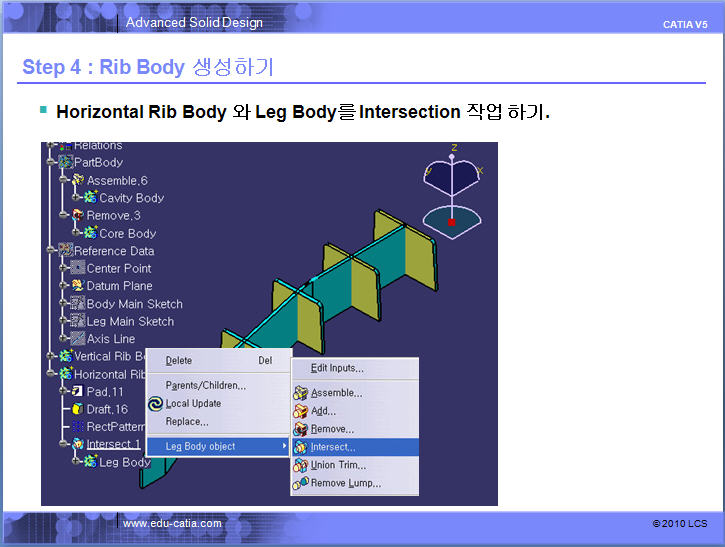
Task: Choose Intersect... from the submenu
Action: point(332,447)
